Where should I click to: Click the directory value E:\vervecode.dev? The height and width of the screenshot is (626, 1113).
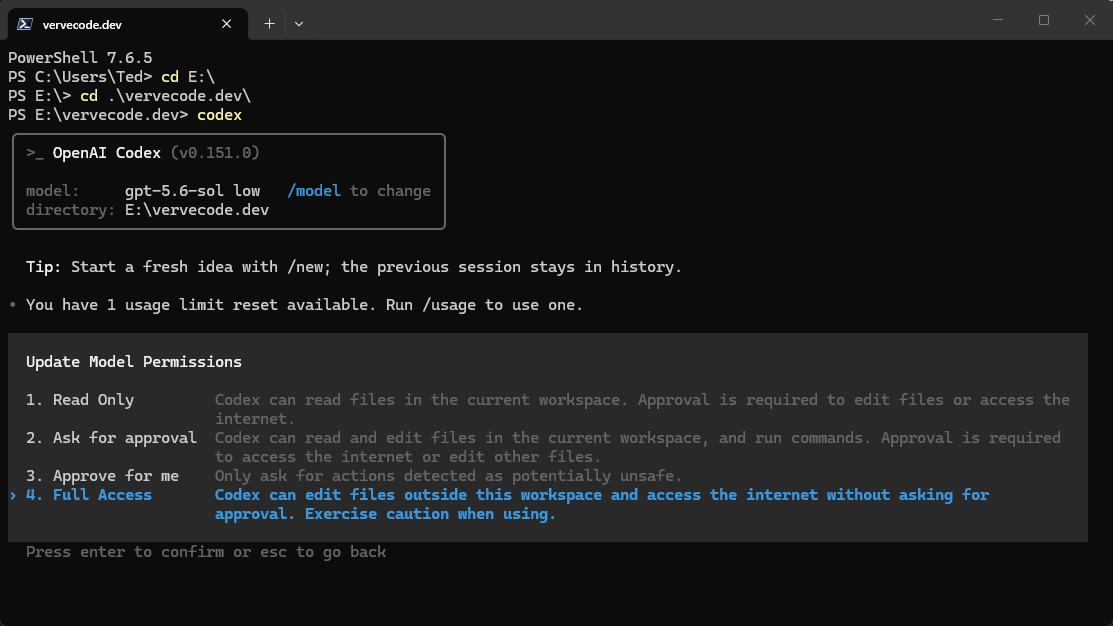pyautogui.click(x=197, y=211)
